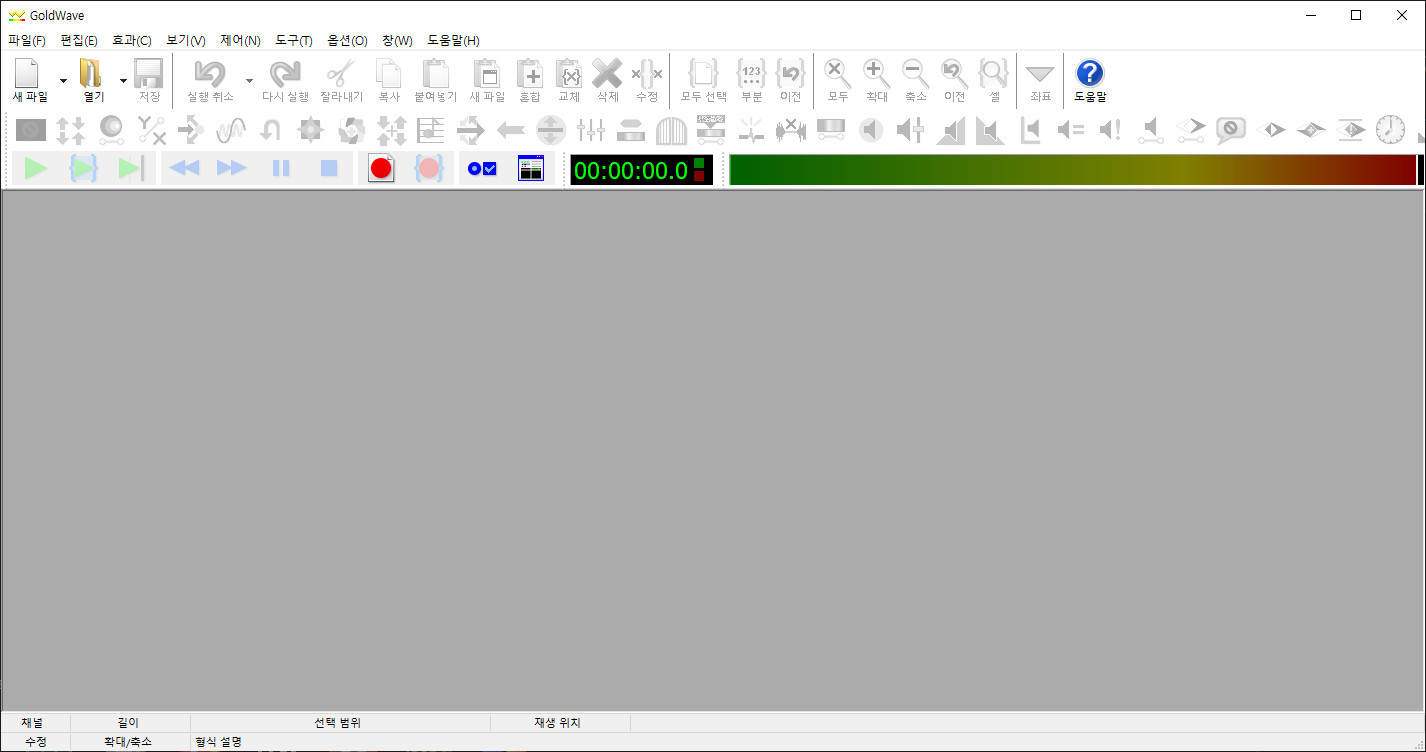
Task: Open a file with the 열기 folder icon
Action: pos(93,80)
